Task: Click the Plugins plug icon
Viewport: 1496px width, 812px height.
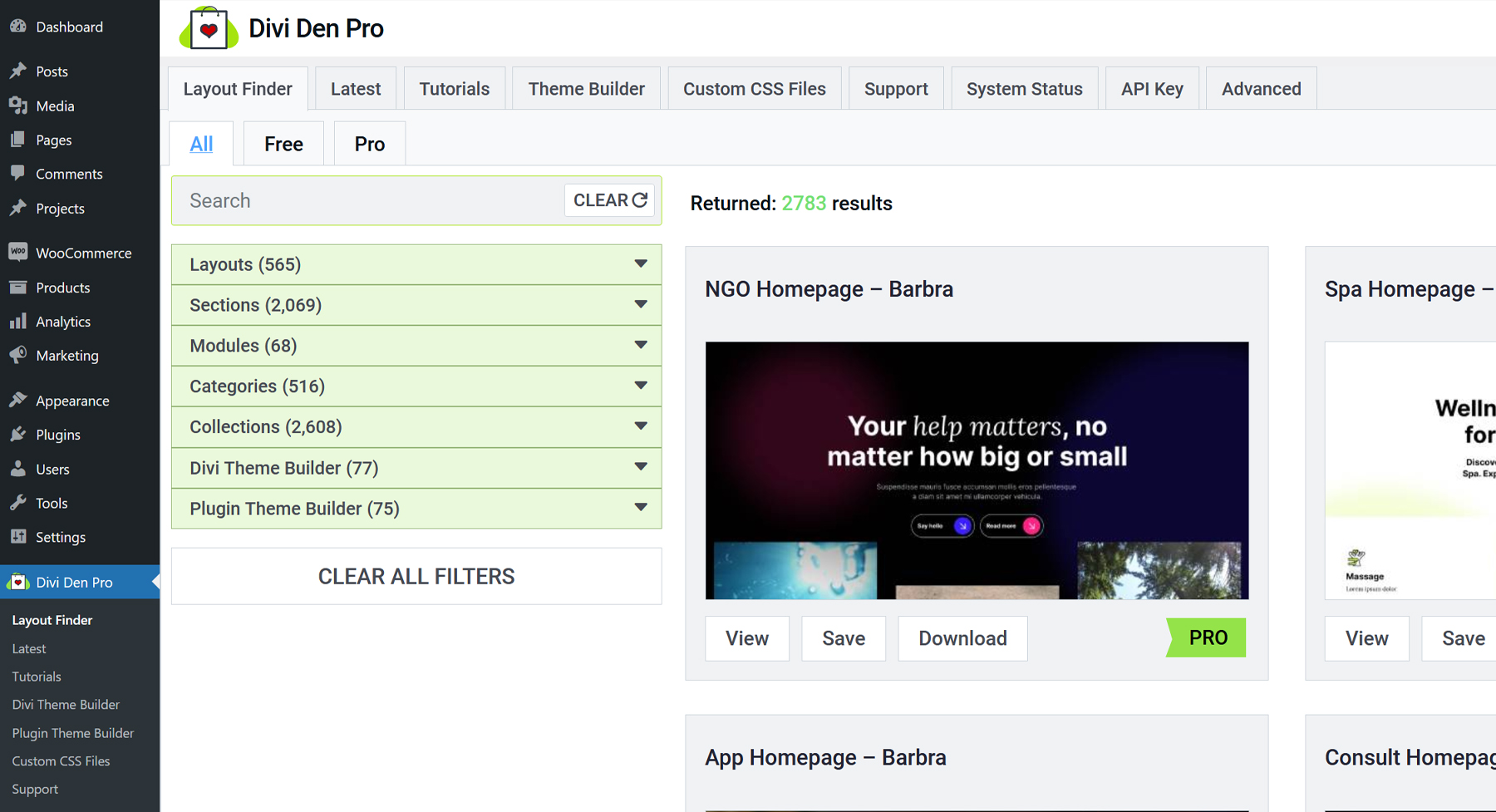Action: tap(18, 434)
